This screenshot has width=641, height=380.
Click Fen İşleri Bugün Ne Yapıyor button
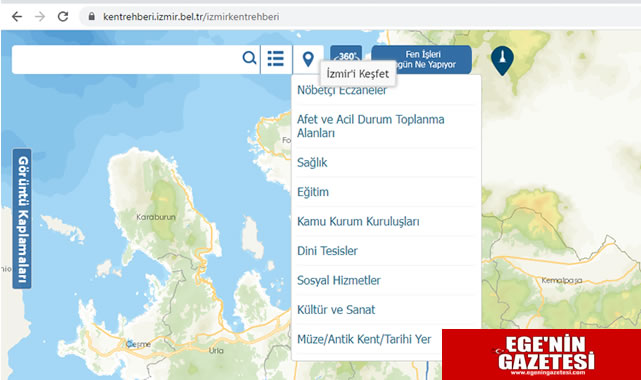click(422, 60)
